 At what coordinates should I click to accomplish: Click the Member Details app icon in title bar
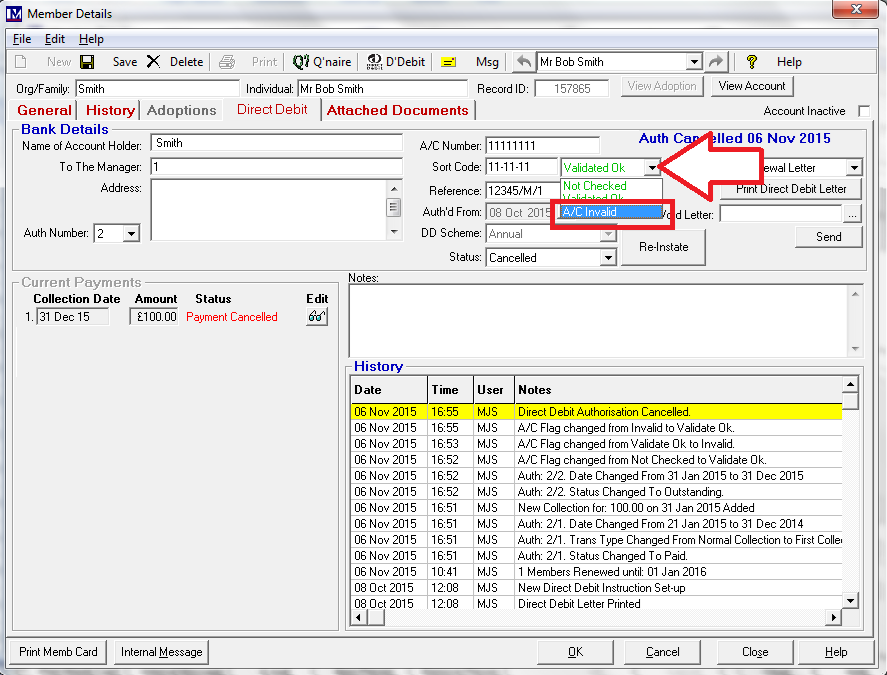click(x=14, y=13)
